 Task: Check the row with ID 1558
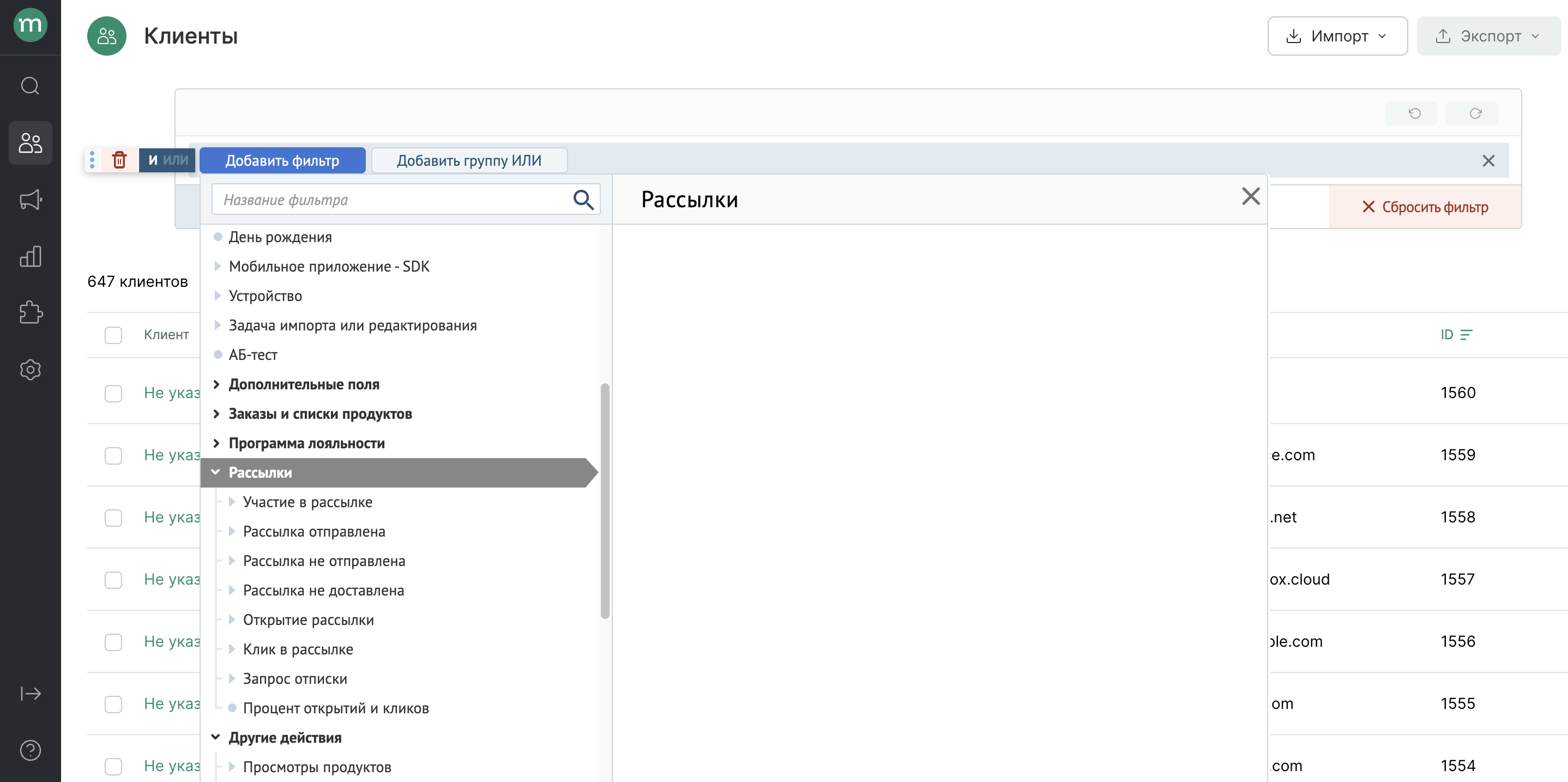pos(113,518)
